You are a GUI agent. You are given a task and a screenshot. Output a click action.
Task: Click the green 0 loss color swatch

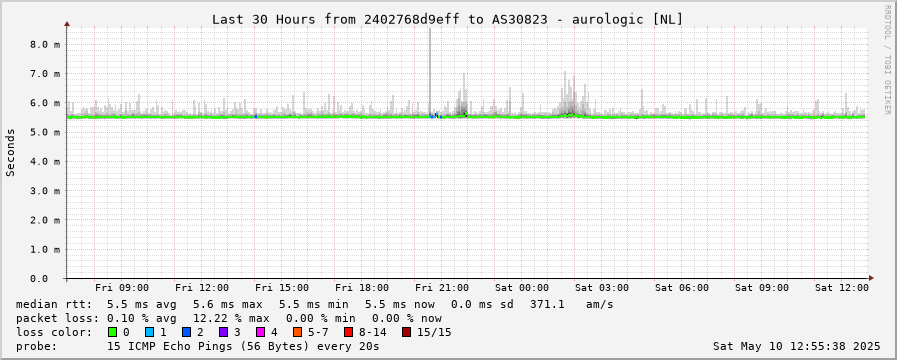coord(112,332)
